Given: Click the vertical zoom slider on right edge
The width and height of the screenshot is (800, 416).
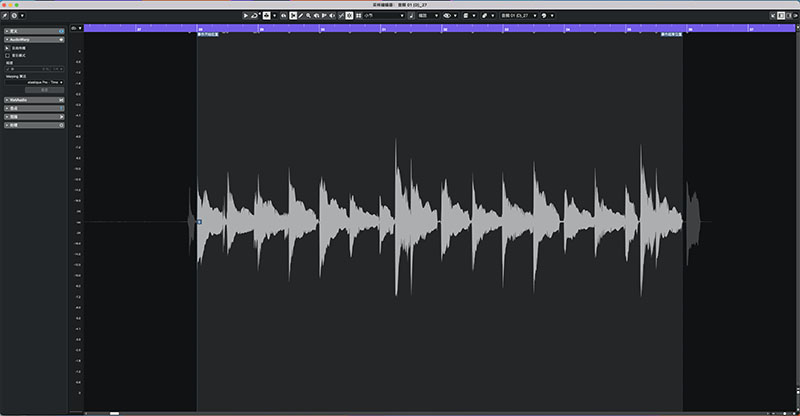Looking at the screenshot, I should pos(797,393).
